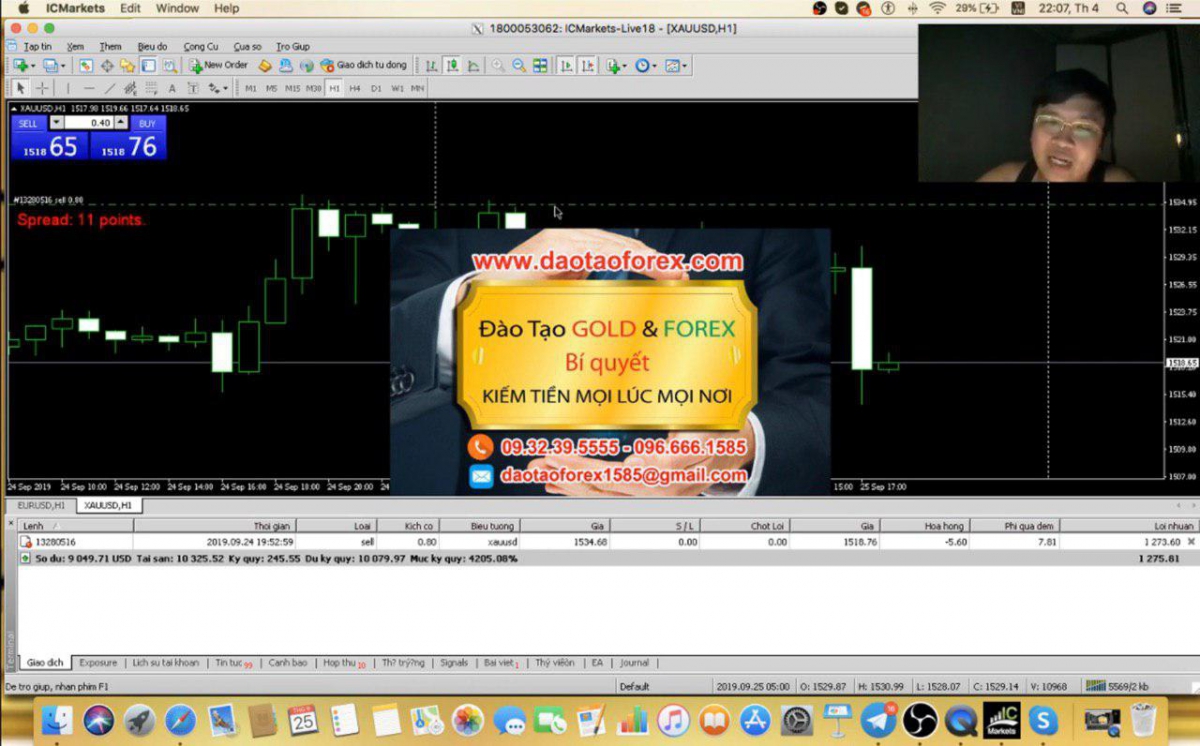
Task: Click the SELL button
Action: point(28,123)
